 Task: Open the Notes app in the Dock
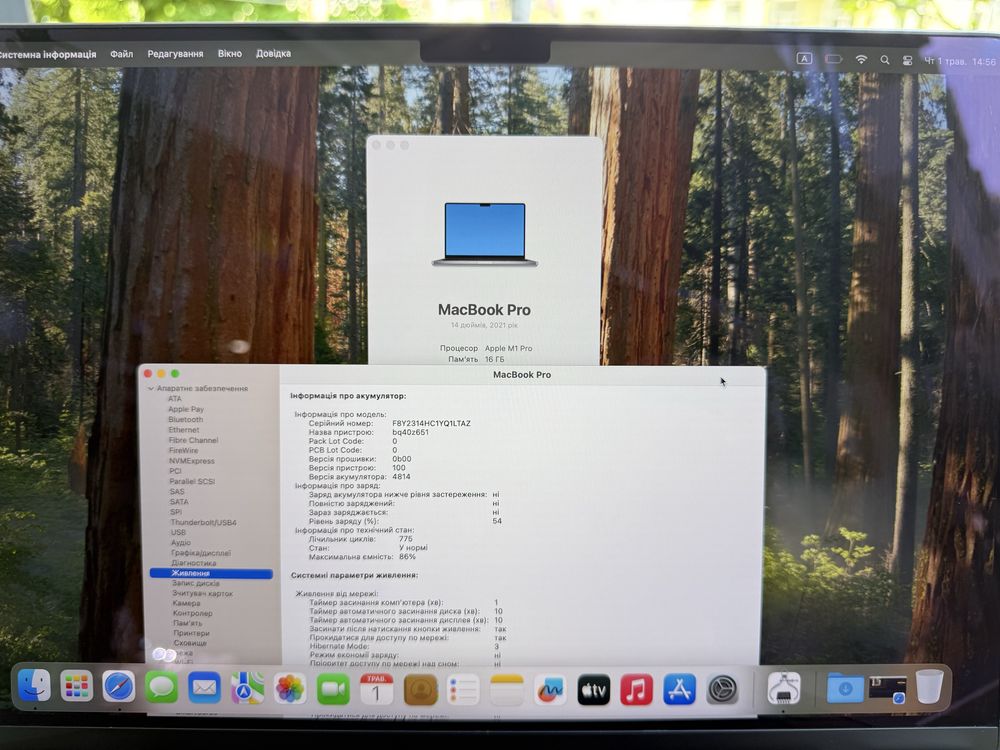506,689
